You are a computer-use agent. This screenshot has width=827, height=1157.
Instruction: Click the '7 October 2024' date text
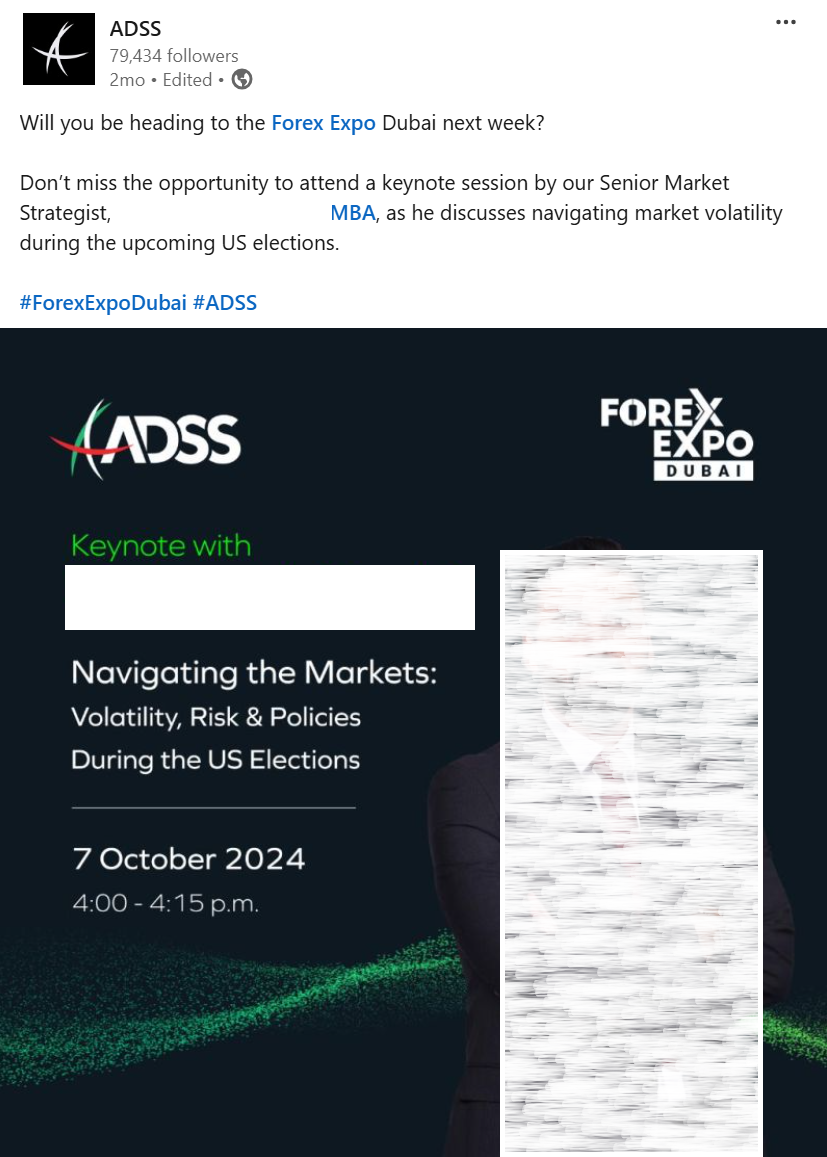[x=189, y=859]
